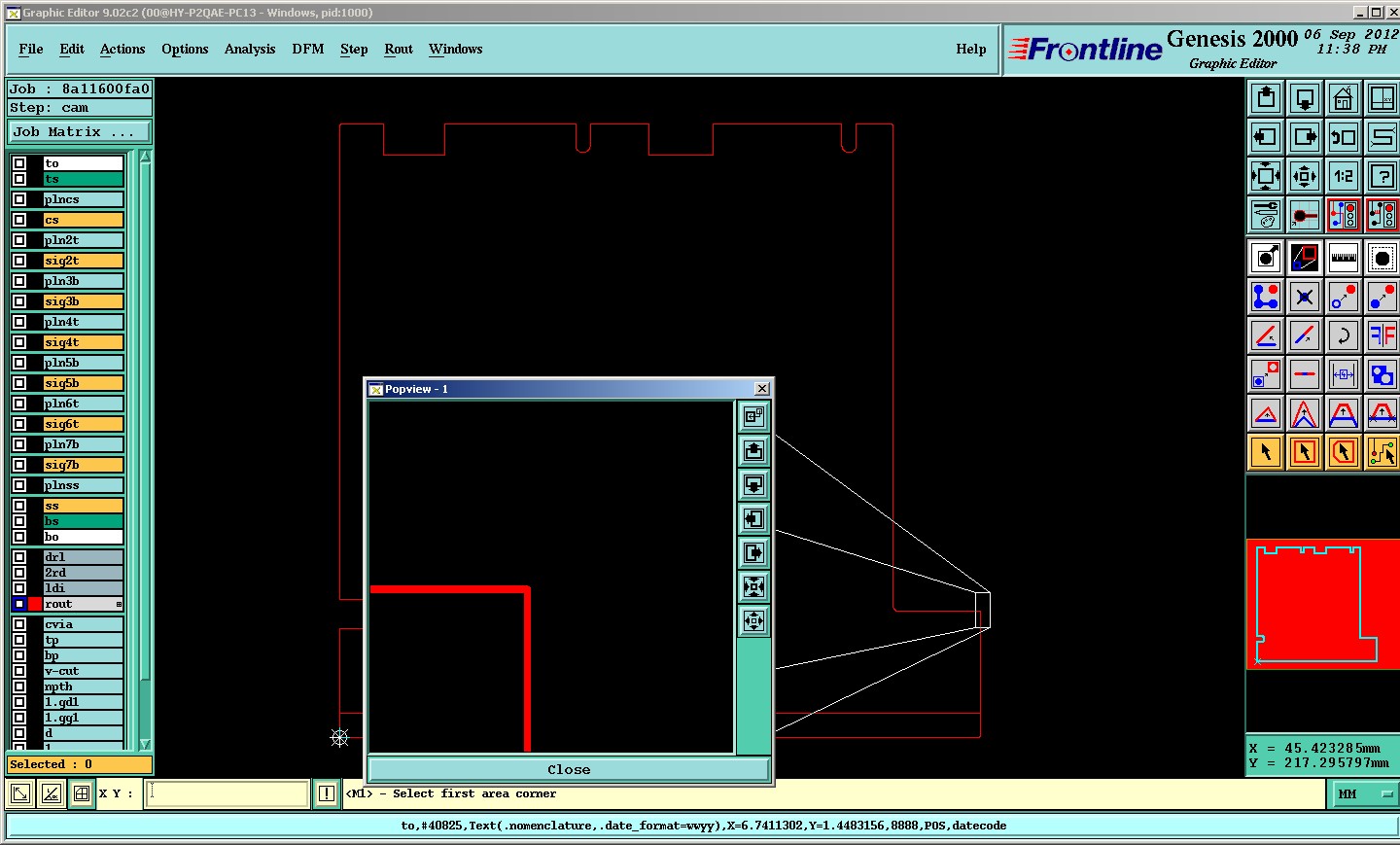Image resolution: width=1400 pixels, height=845 pixels.
Task: Click the layer list scroll down arrow
Action: [145, 744]
